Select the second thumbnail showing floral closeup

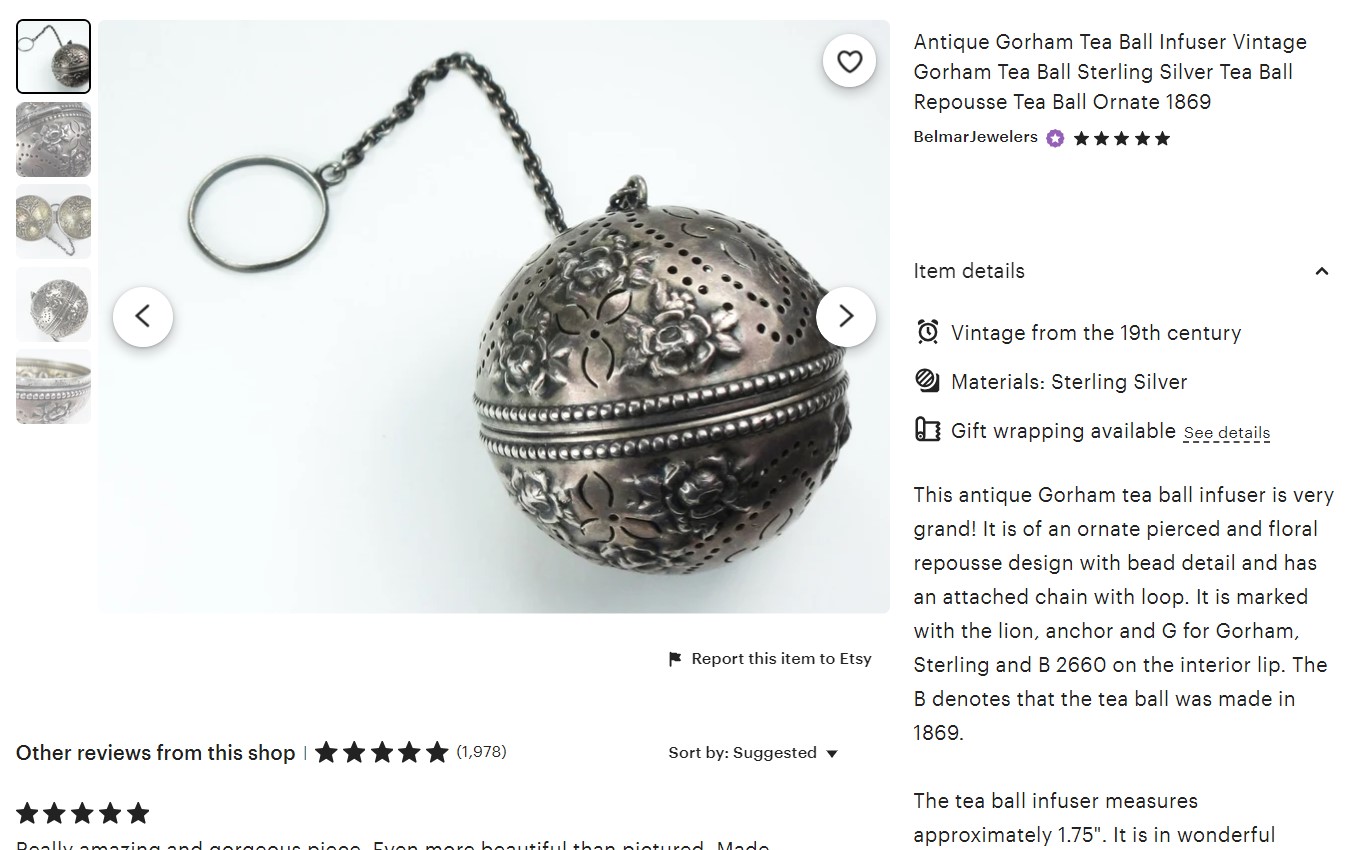[x=54, y=139]
